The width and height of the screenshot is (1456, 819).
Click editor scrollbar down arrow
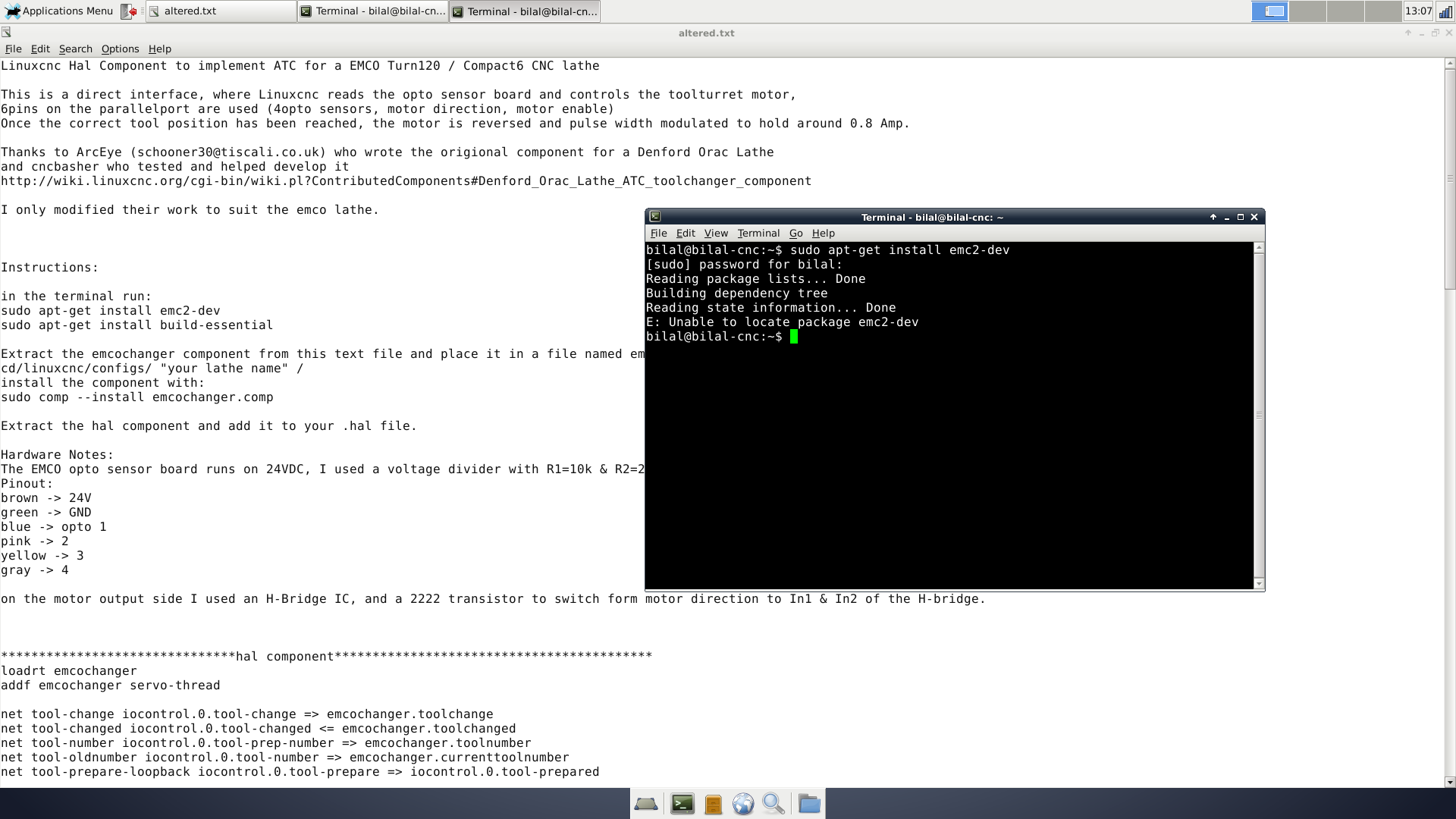[1450, 782]
